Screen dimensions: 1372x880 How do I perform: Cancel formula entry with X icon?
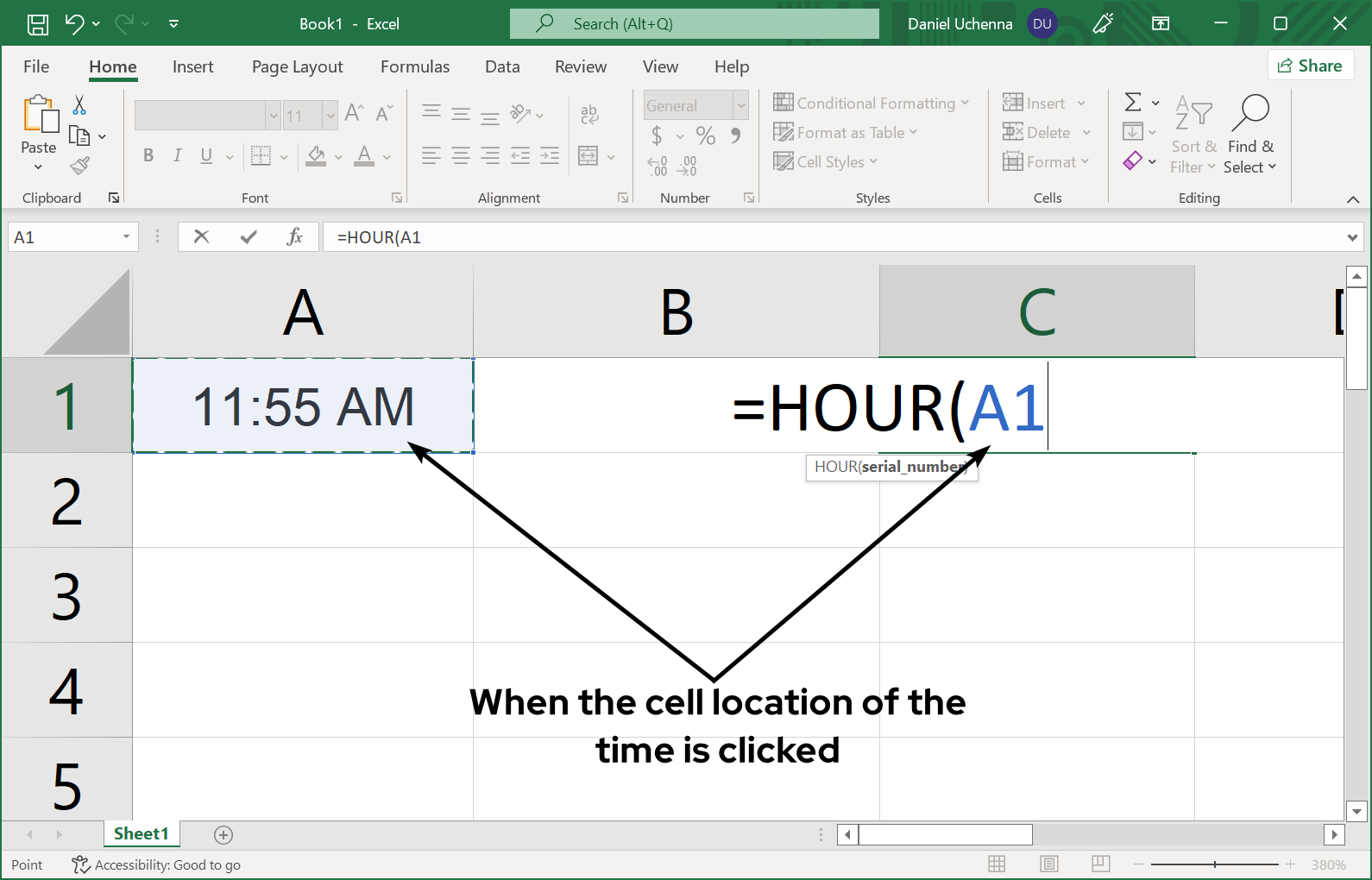click(202, 236)
